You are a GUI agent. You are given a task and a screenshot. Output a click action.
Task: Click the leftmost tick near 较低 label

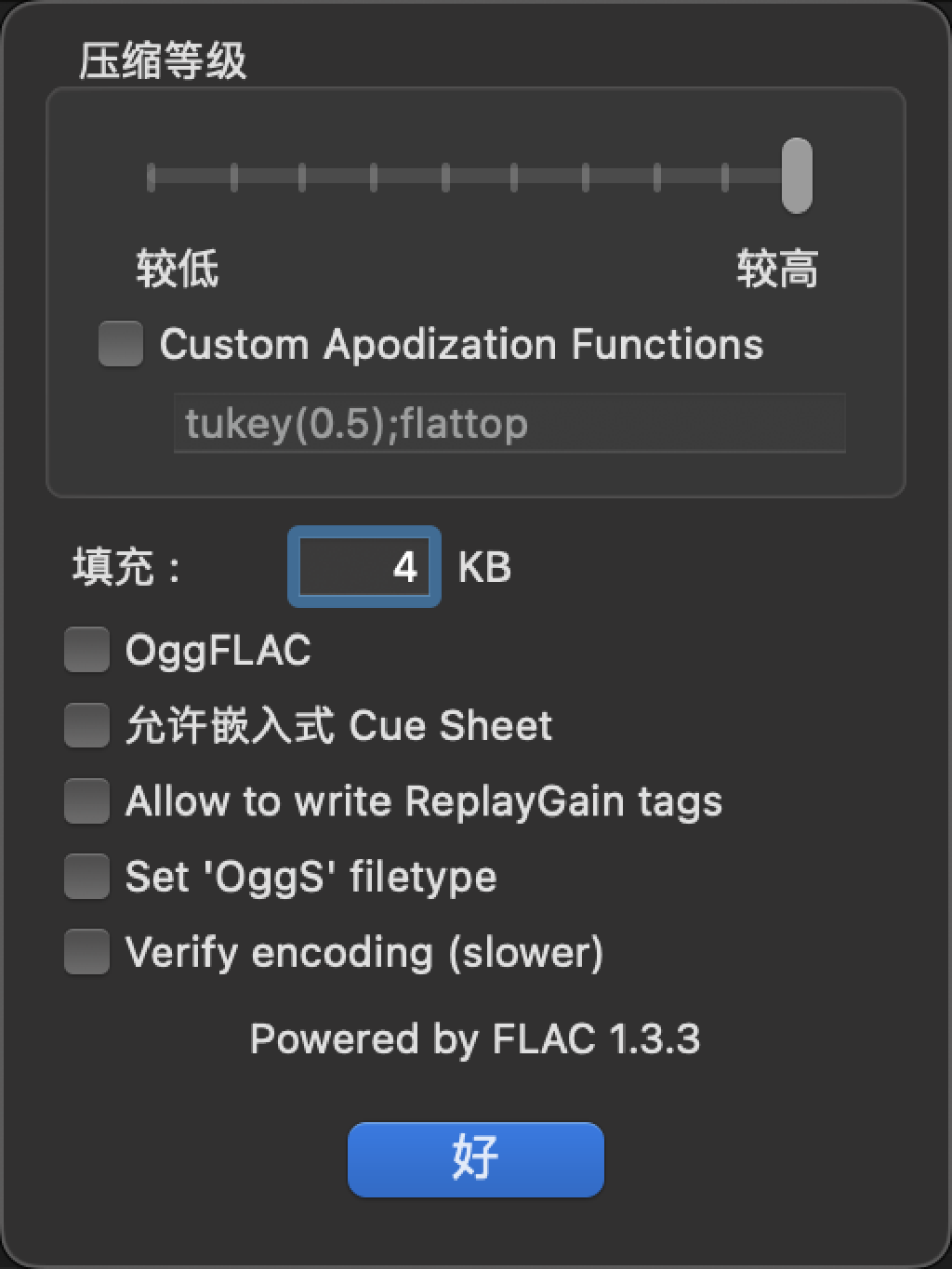[150, 178]
